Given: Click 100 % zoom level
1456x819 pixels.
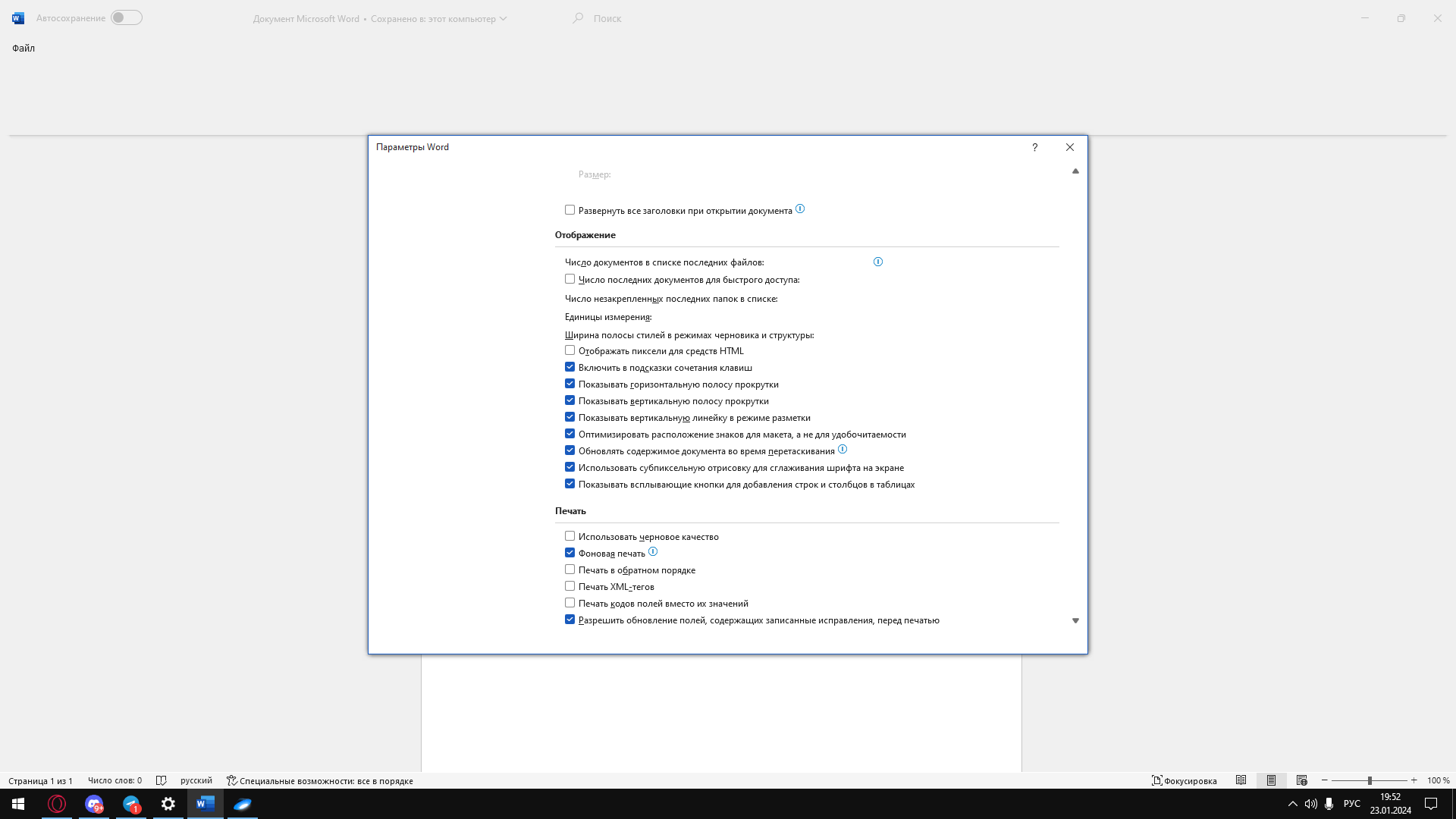Looking at the screenshot, I should point(1438,780).
